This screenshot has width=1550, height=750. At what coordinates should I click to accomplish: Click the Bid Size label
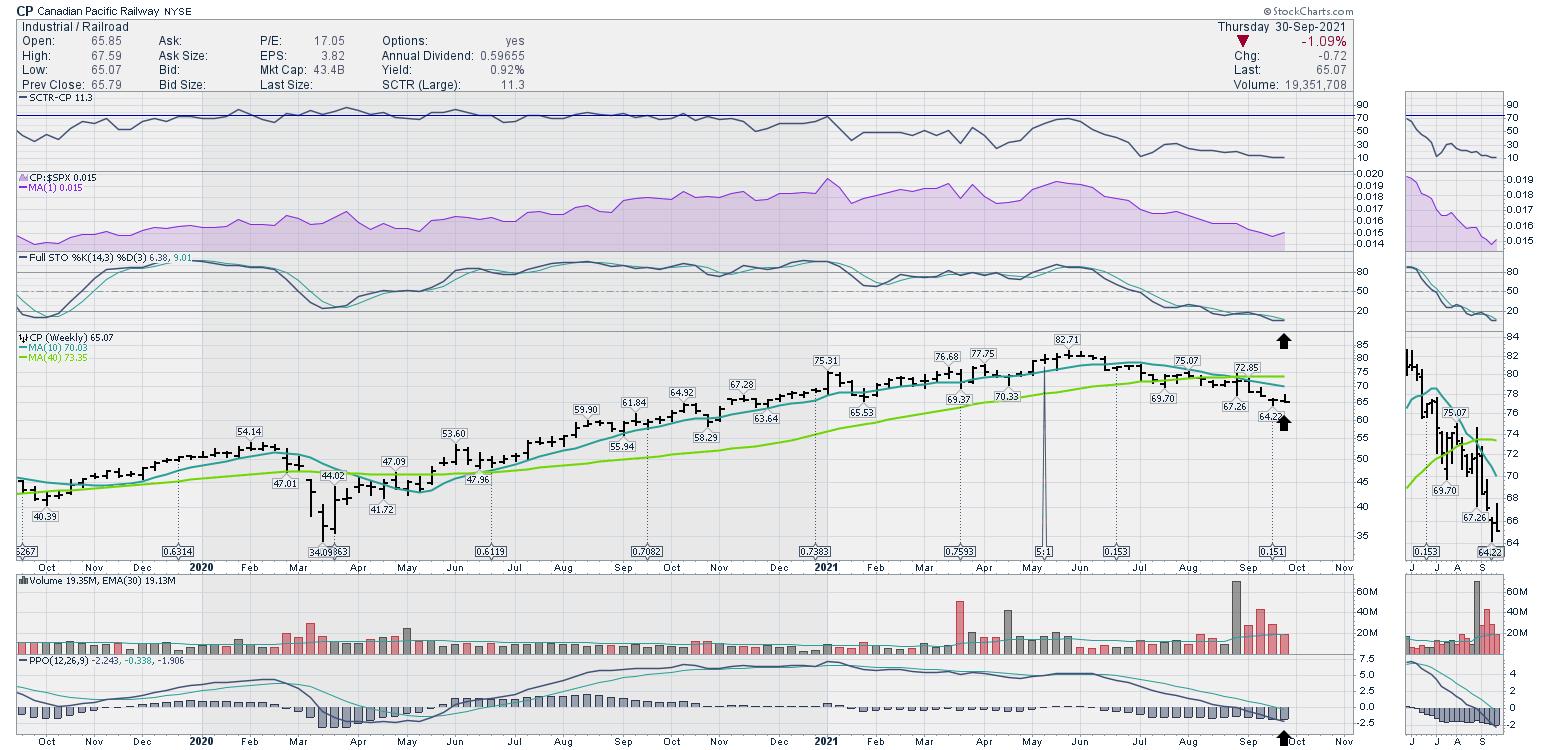[182, 85]
